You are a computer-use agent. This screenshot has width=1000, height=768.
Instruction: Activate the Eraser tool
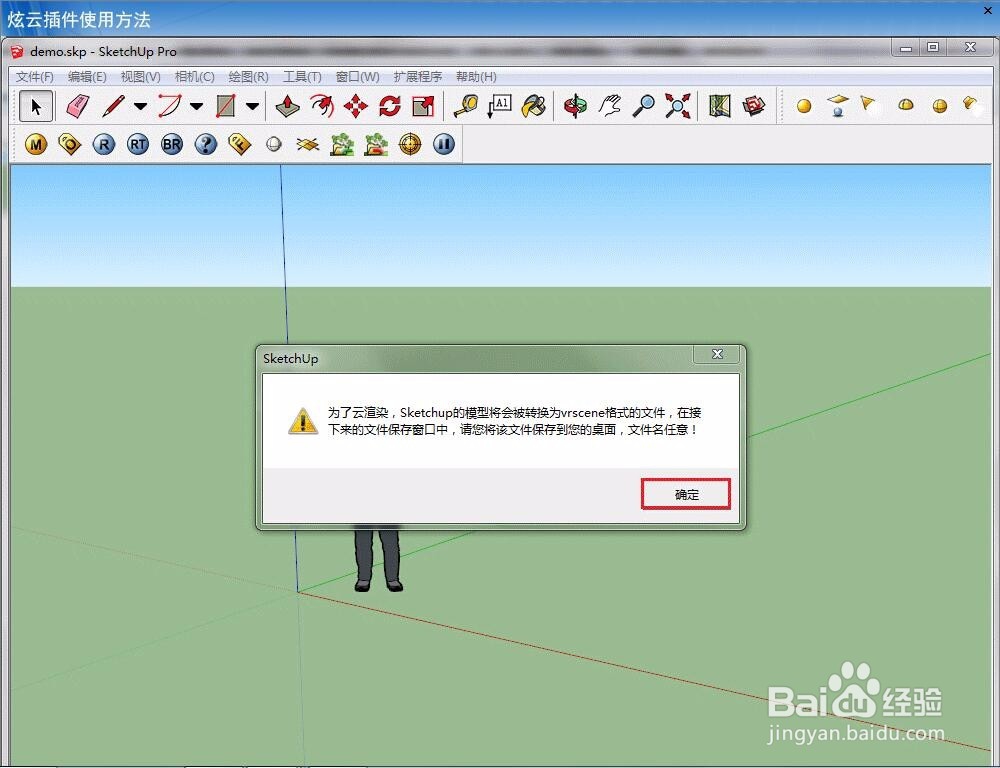tap(77, 106)
